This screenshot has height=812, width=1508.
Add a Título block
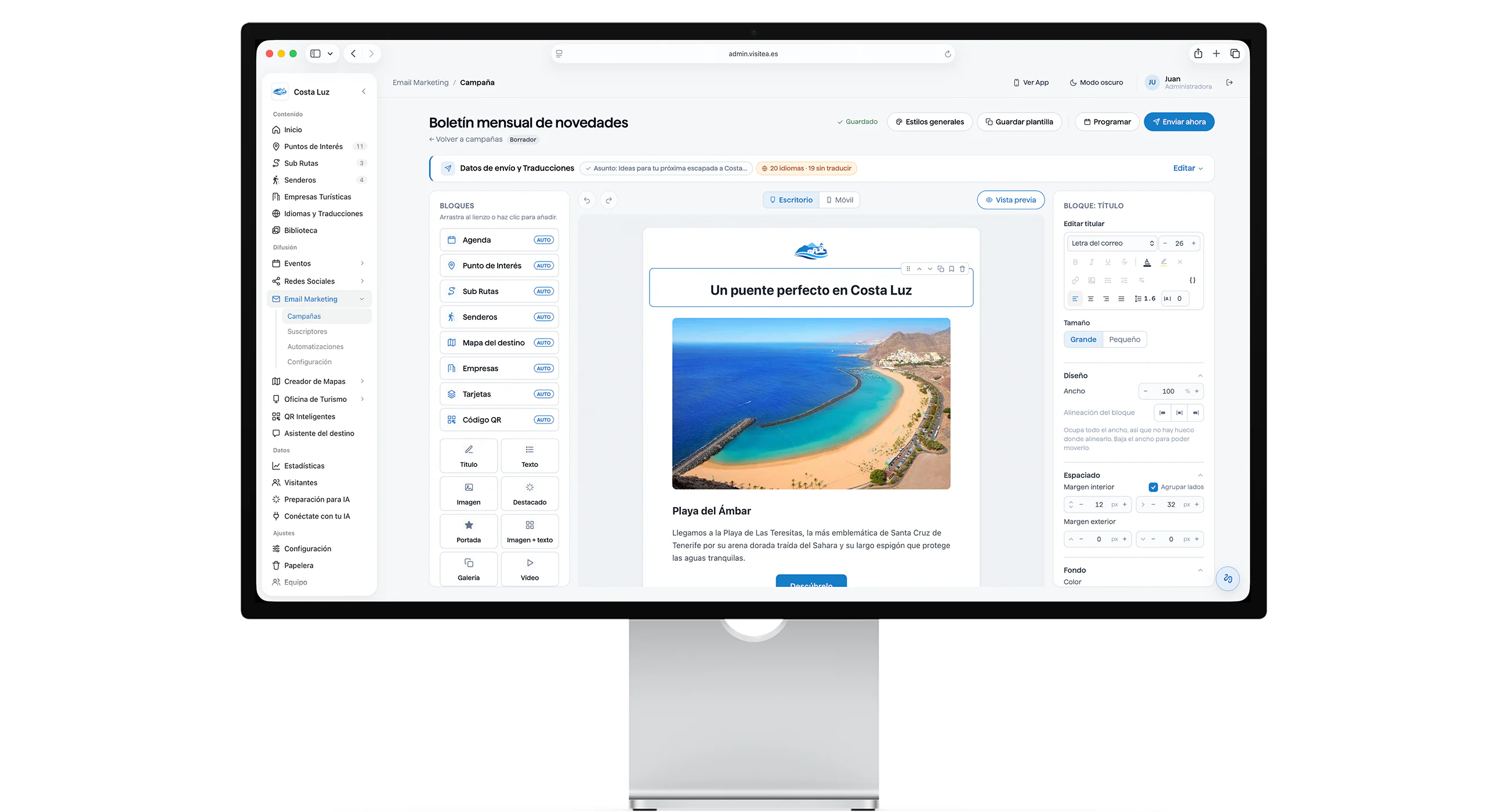468,455
